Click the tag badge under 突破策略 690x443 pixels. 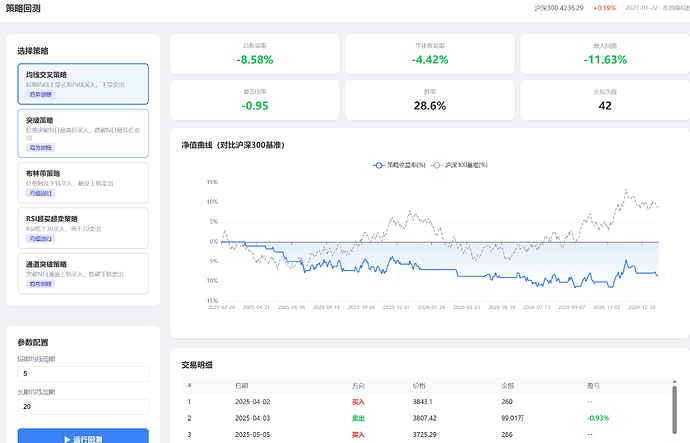point(40,147)
